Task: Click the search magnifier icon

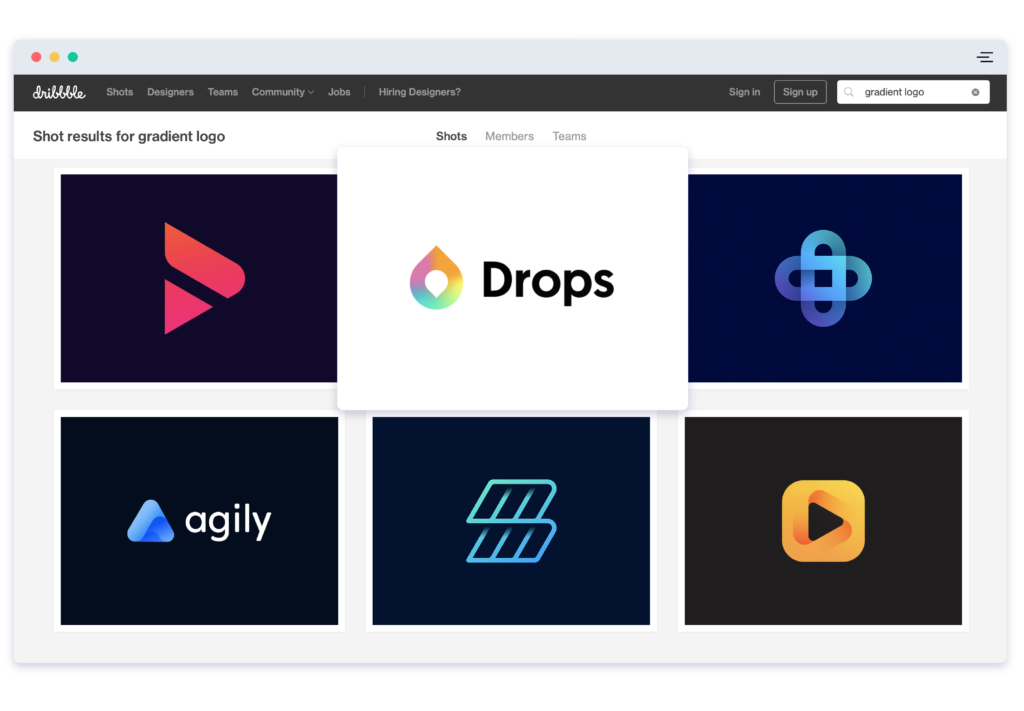Action: coord(849,92)
